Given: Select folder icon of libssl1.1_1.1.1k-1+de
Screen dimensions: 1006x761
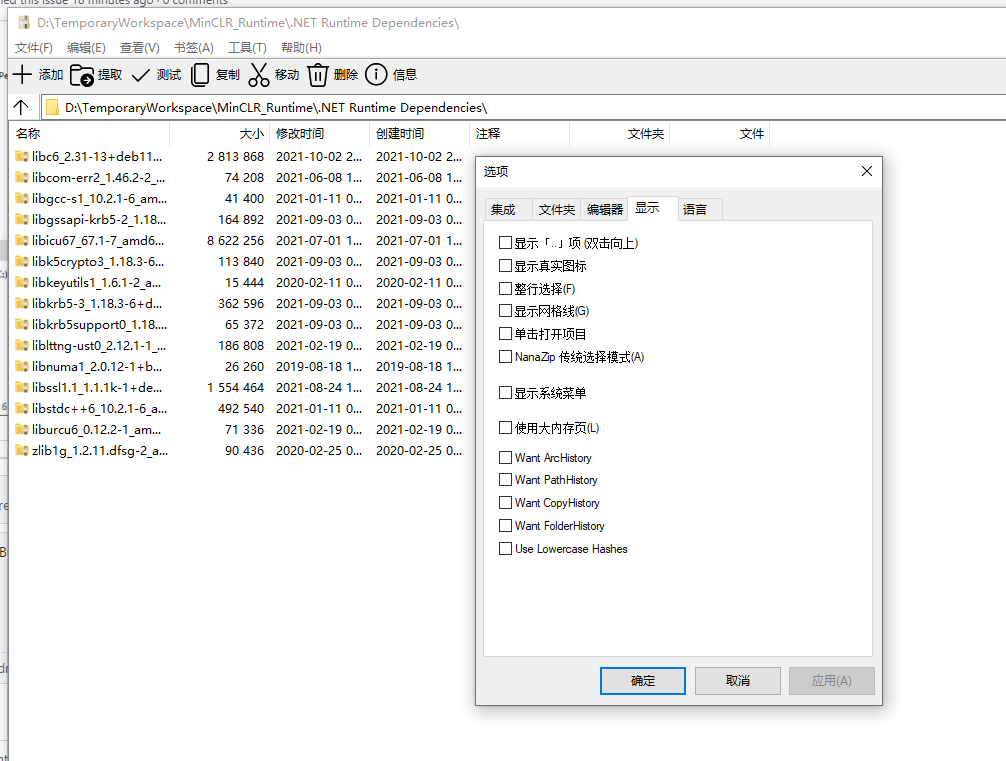Looking at the screenshot, I should click(22, 388).
